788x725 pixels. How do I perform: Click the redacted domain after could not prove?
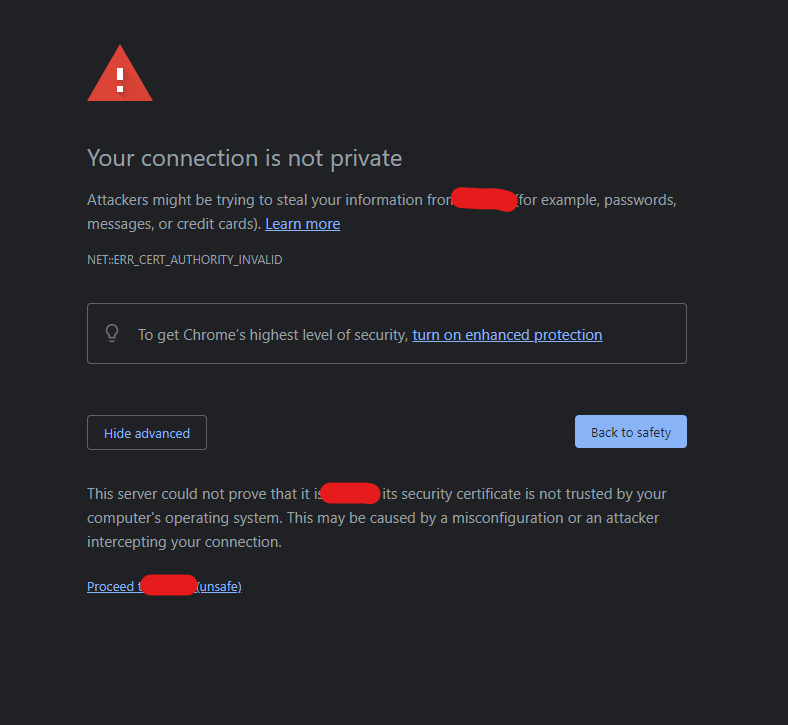pos(350,493)
